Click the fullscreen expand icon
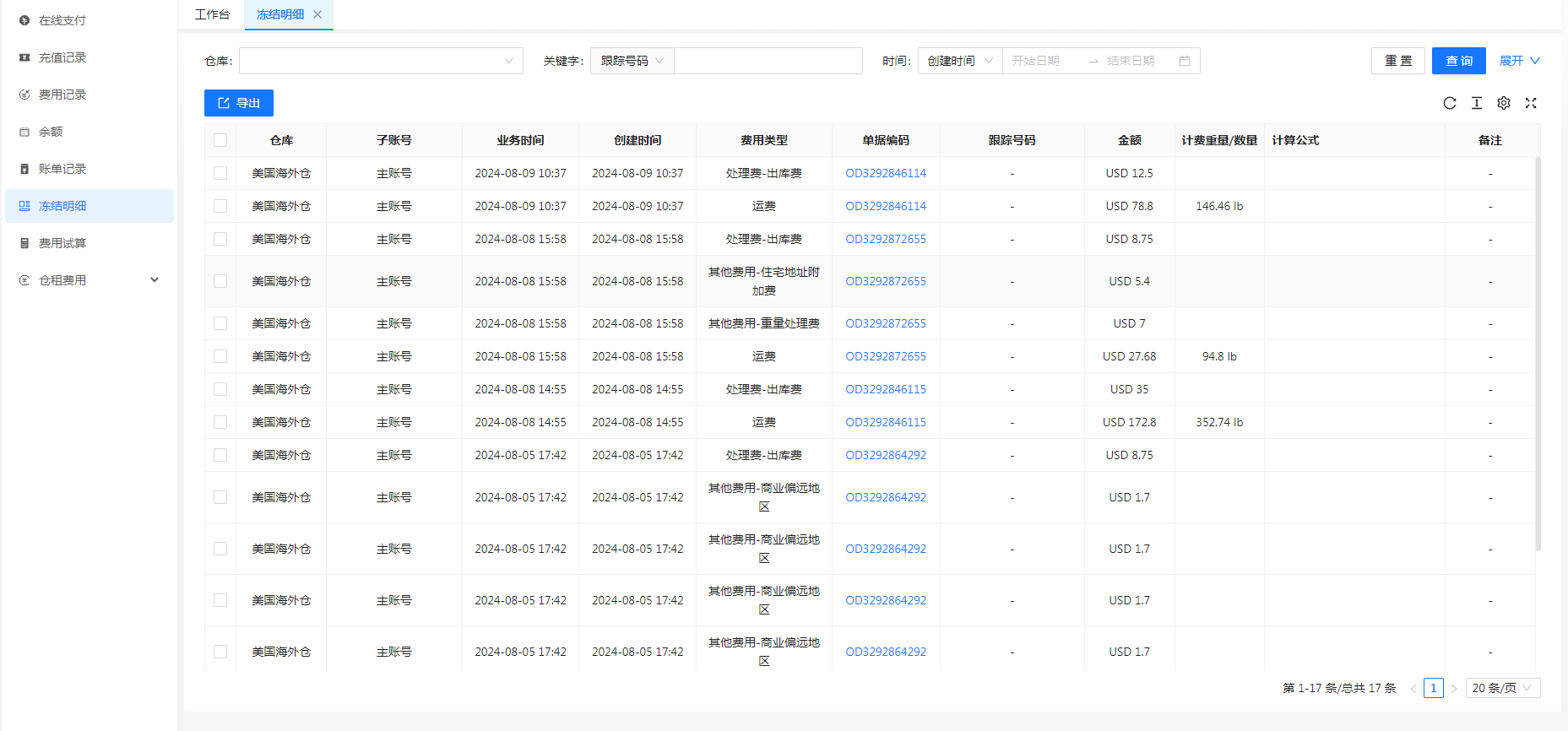The width and height of the screenshot is (1568, 731). [x=1531, y=103]
